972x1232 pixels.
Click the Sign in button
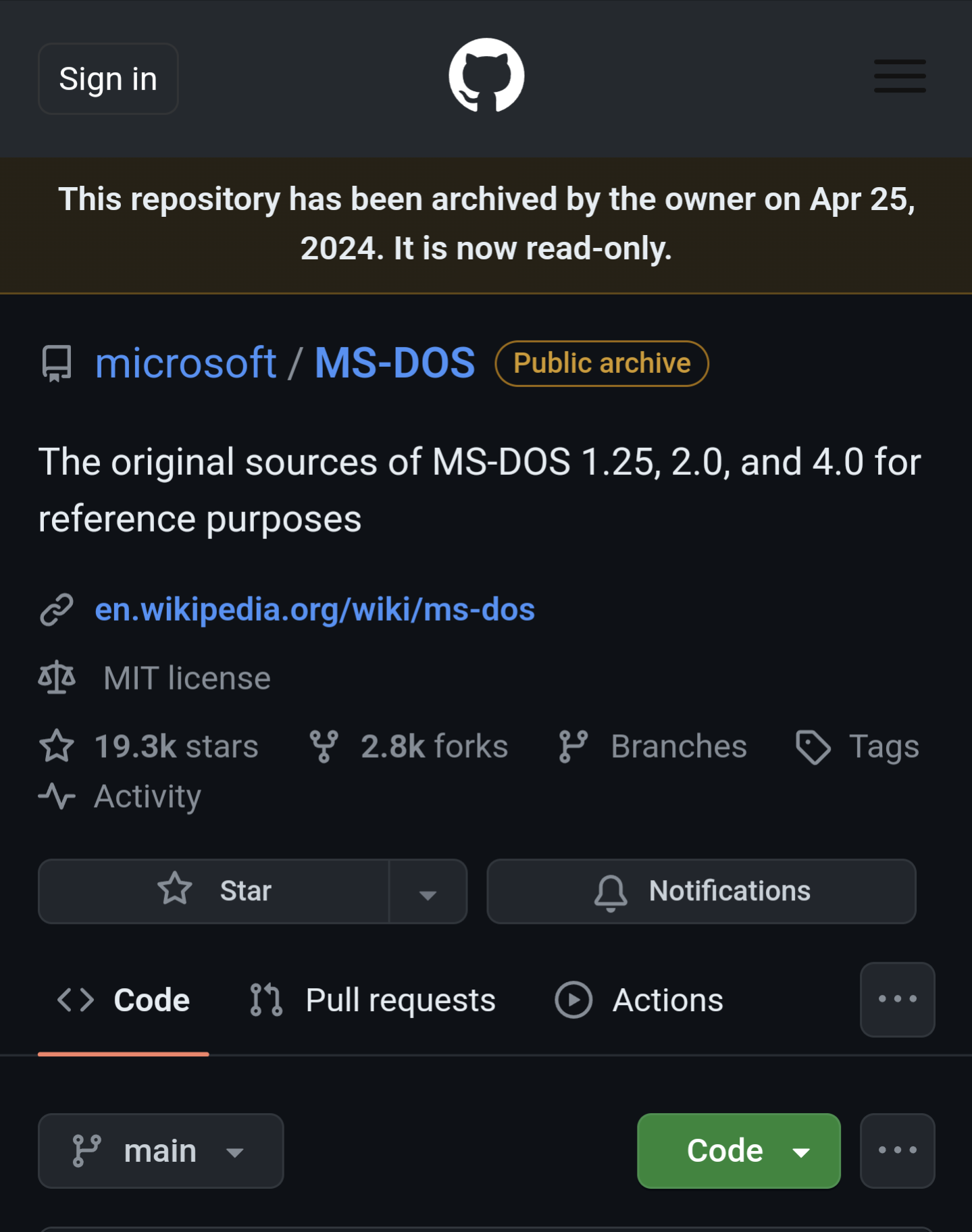tap(108, 79)
